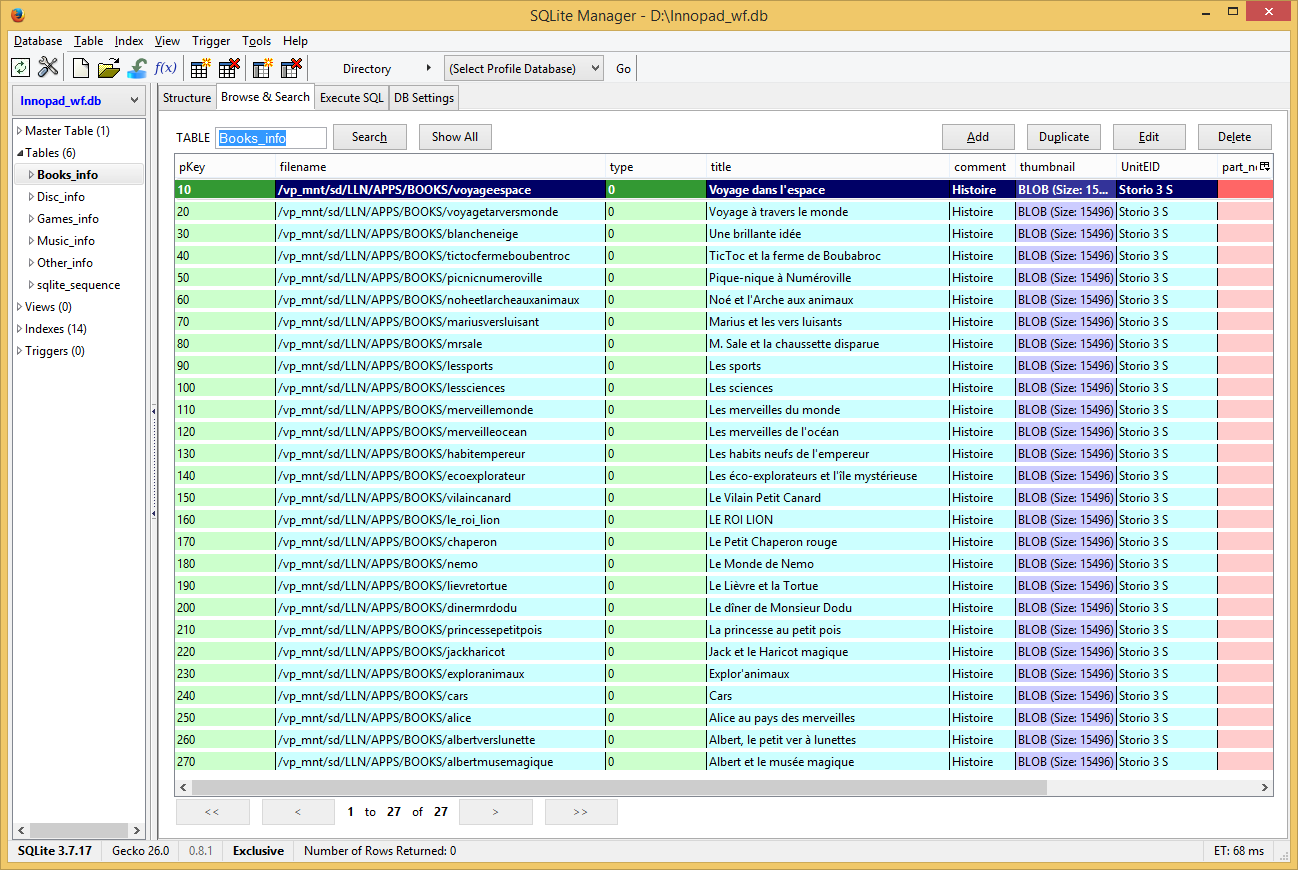
Task: Click the New Database page icon
Action: [x=81, y=68]
